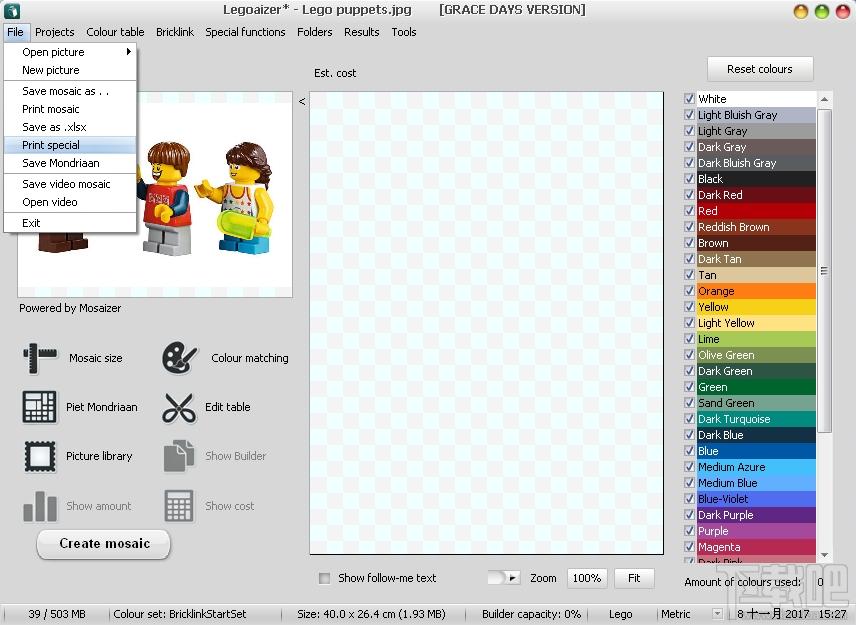Select Open video menu entry
This screenshot has width=856, height=625.
(x=70, y=202)
